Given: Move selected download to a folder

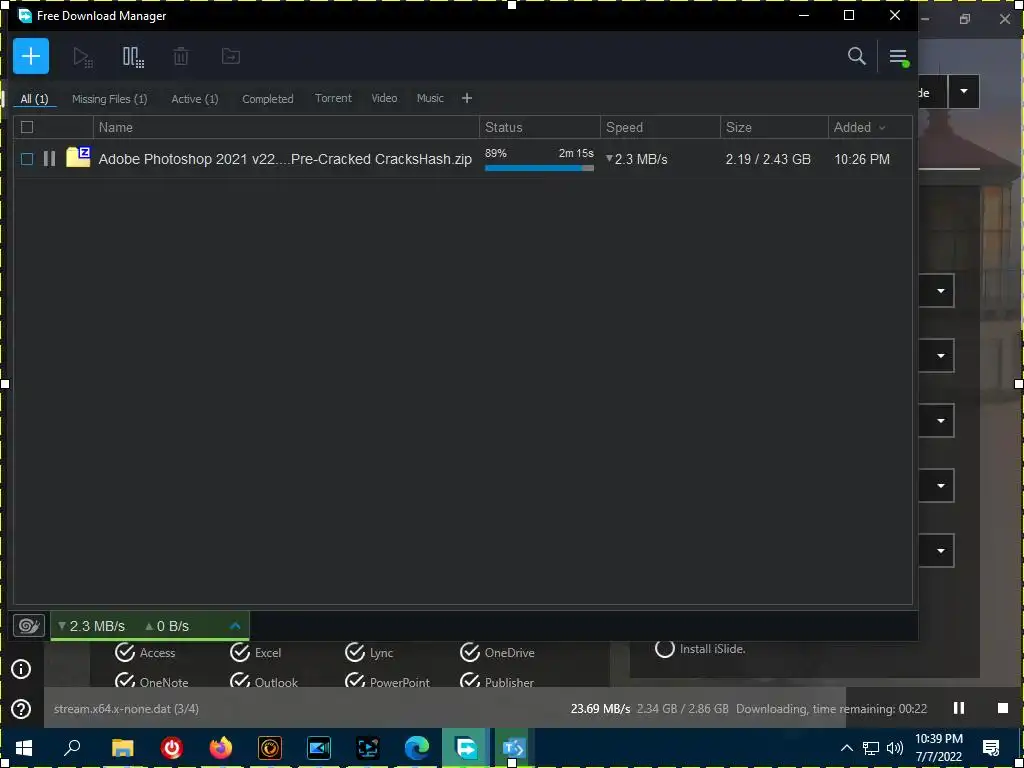Looking at the screenshot, I should [231, 56].
